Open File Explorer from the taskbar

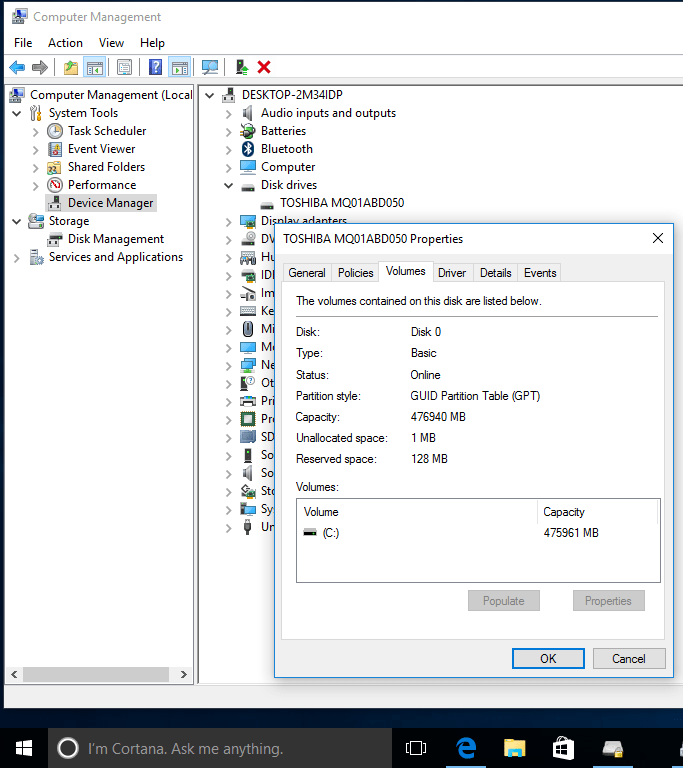tap(514, 748)
